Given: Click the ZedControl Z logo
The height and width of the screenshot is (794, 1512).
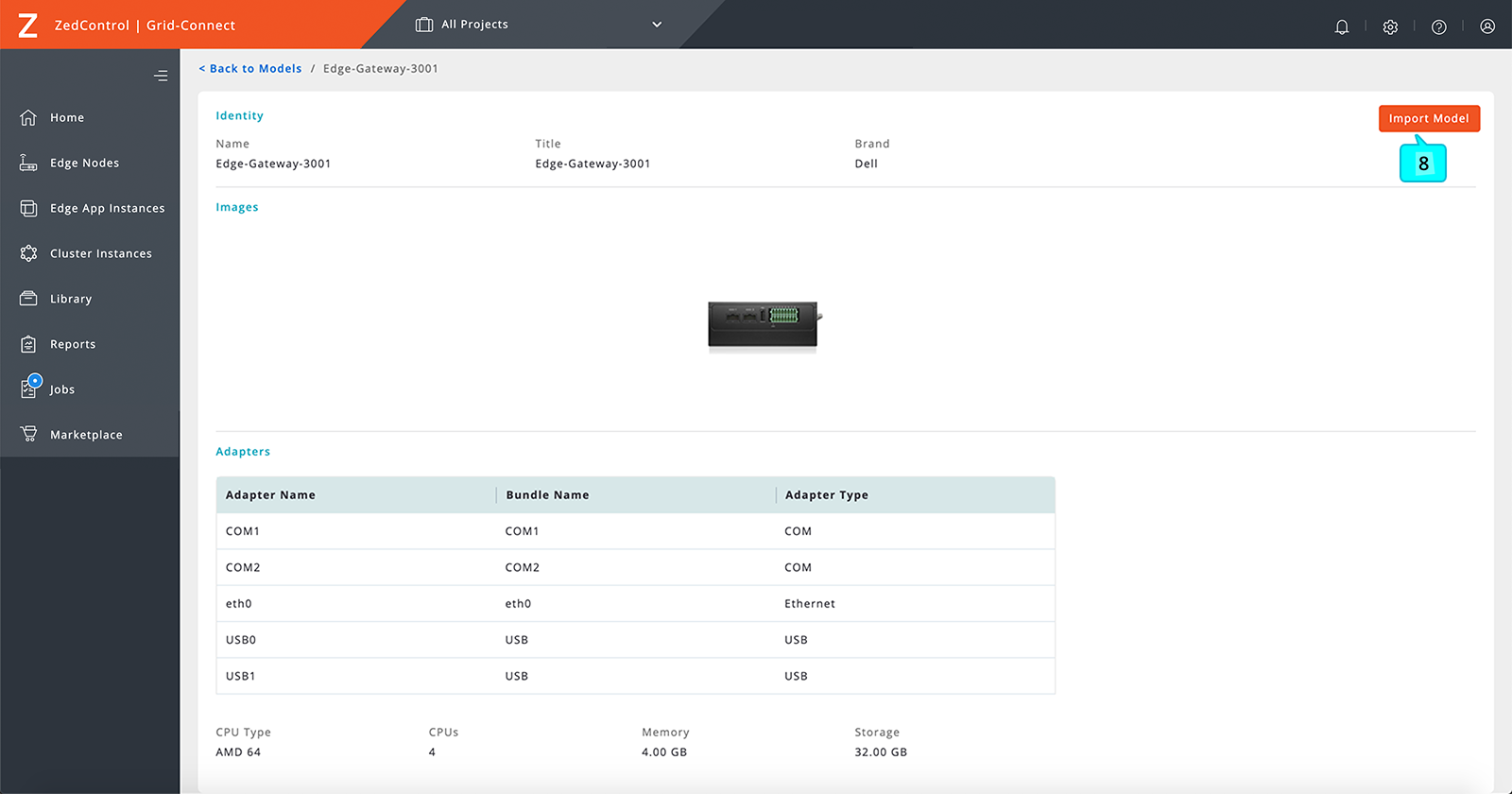Looking at the screenshot, I should (x=28, y=26).
